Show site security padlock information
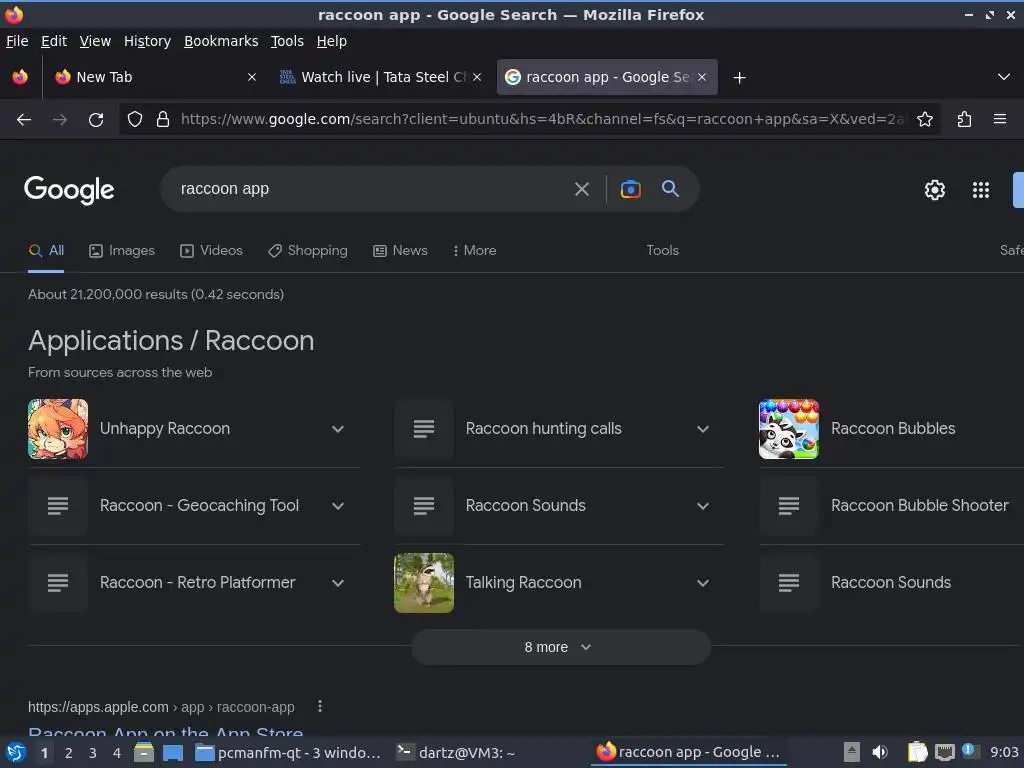Image resolution: width=1024 pixels, height=768 pixels. tap(163, 120)
